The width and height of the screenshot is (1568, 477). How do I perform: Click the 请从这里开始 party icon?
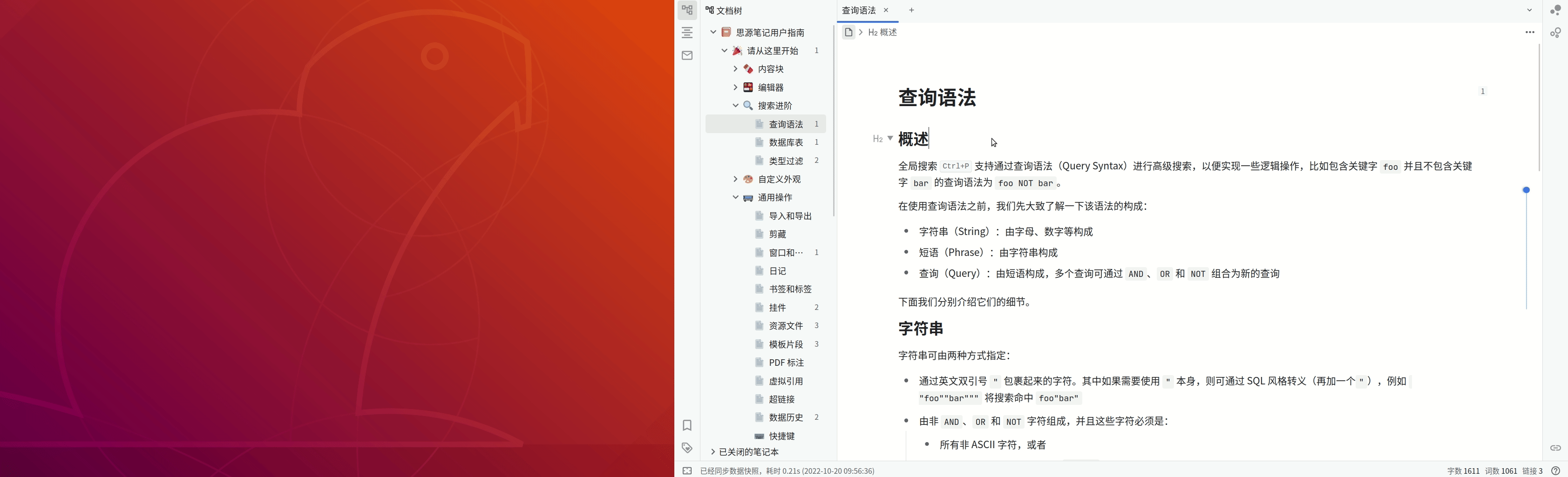(737, 51)
